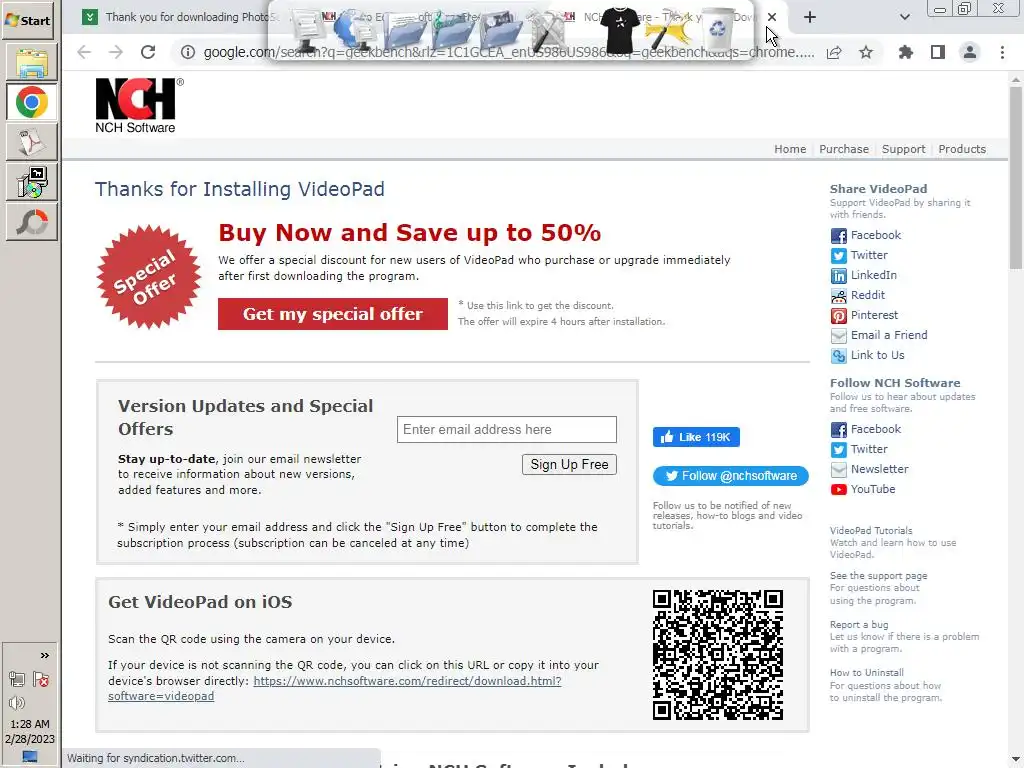The height and width of the screenshot is (768, 1024).
Task: Click Link to Us link
Action: (868, 355)
